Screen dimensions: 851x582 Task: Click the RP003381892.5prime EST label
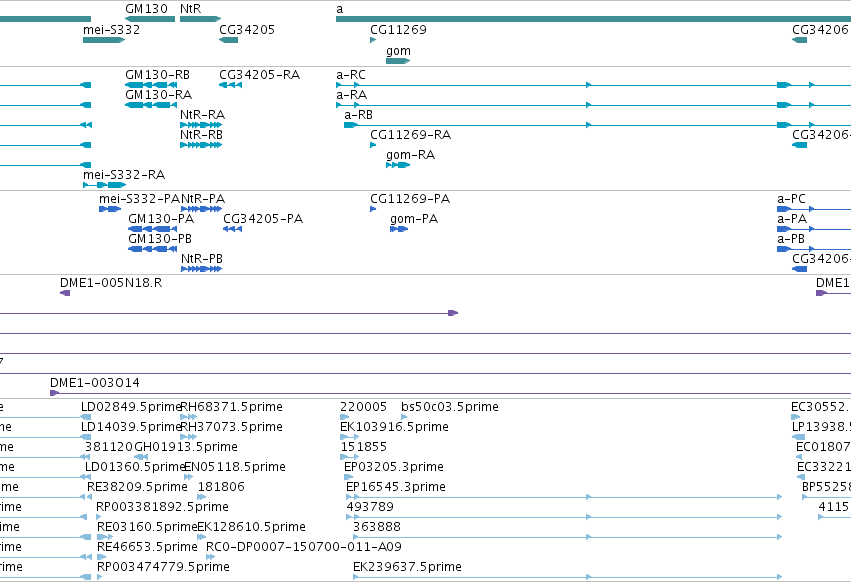pyautogui.click(x=162, y=507)
